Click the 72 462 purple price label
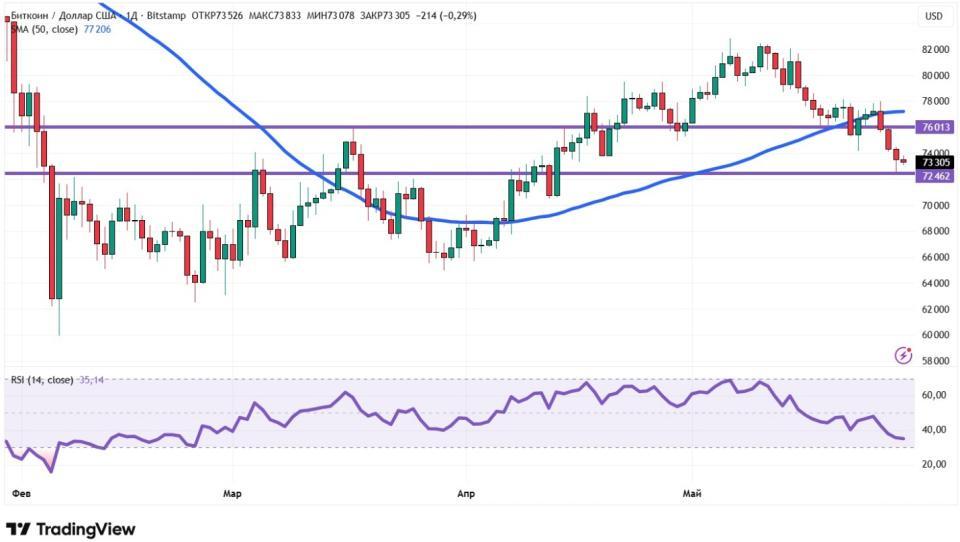 pyautogui.click(x=934, y=176)
